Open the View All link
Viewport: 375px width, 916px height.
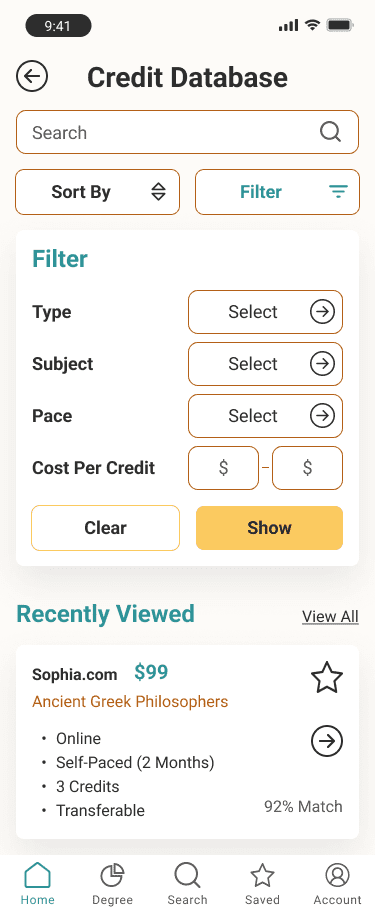pyautogui.click(x=330, y=616)
